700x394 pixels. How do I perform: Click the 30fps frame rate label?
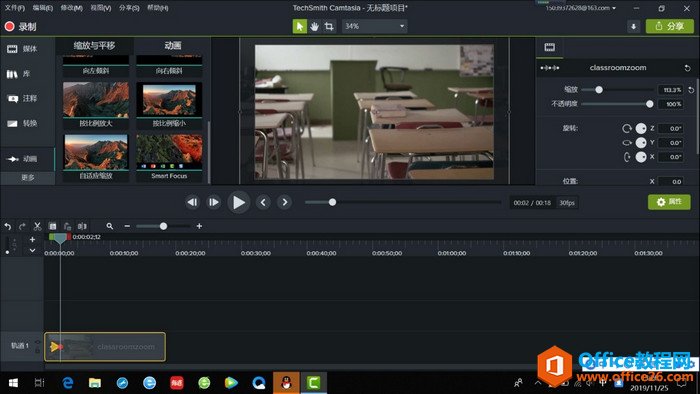pos(567,203)
